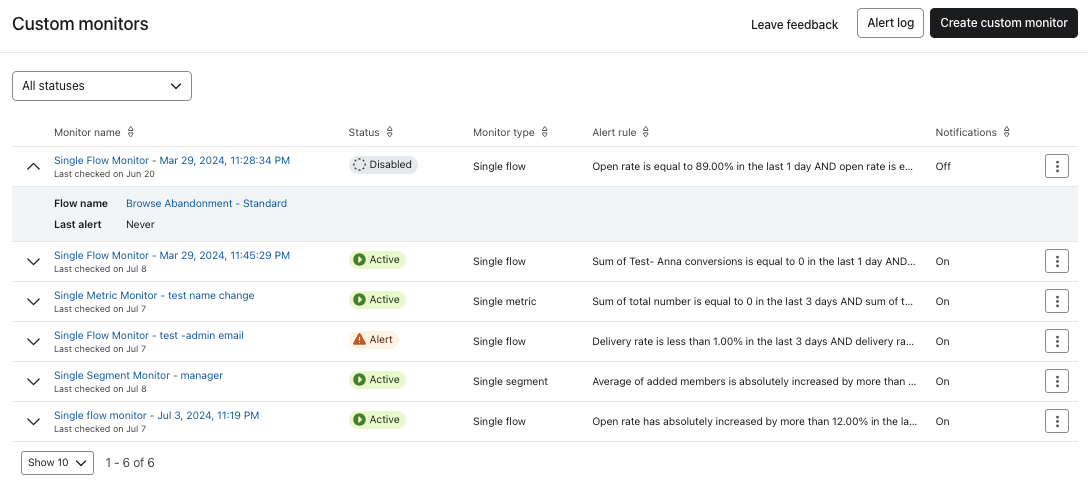Image resolution: width=1088 pixels, height=483 pixels.
Task: Expand the Jul 3, 2024 Single flow monitor row
Action: [x=33, y=421]
